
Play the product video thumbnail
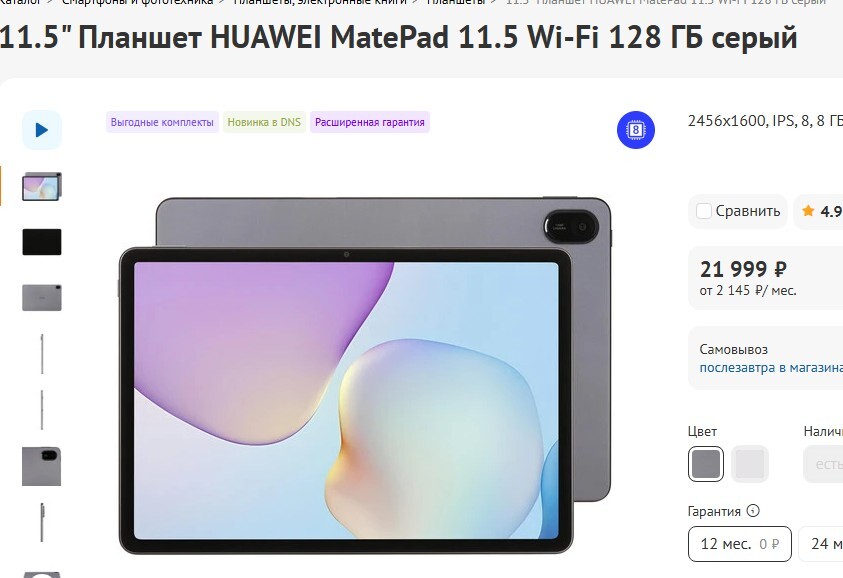point(42,130)
